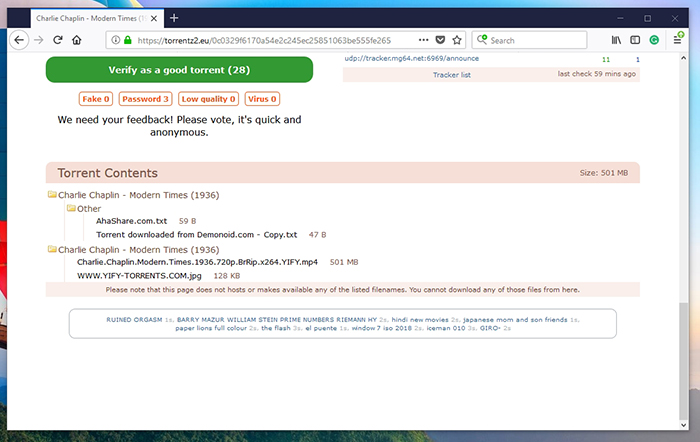Open paper lions full colour link
This screenshot has width=700, height=442.
(211, 328)
